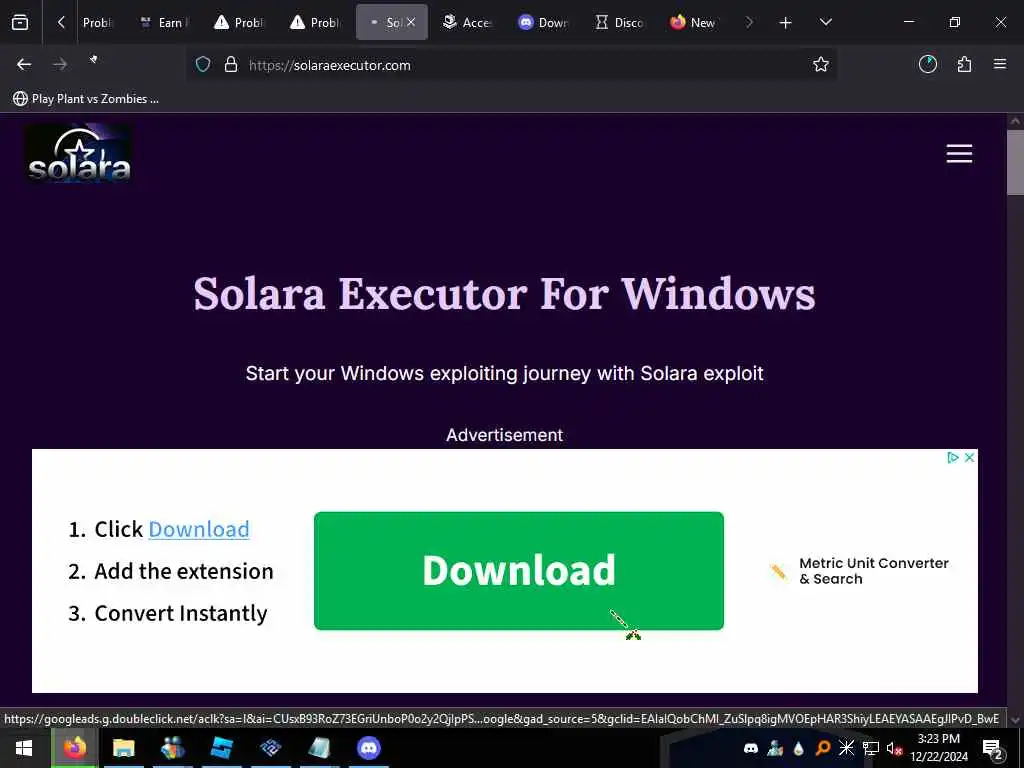The height and width of the screenshot is (768, 1024).
Task: Open the Windows Start menu
Action: click(24, 748)
